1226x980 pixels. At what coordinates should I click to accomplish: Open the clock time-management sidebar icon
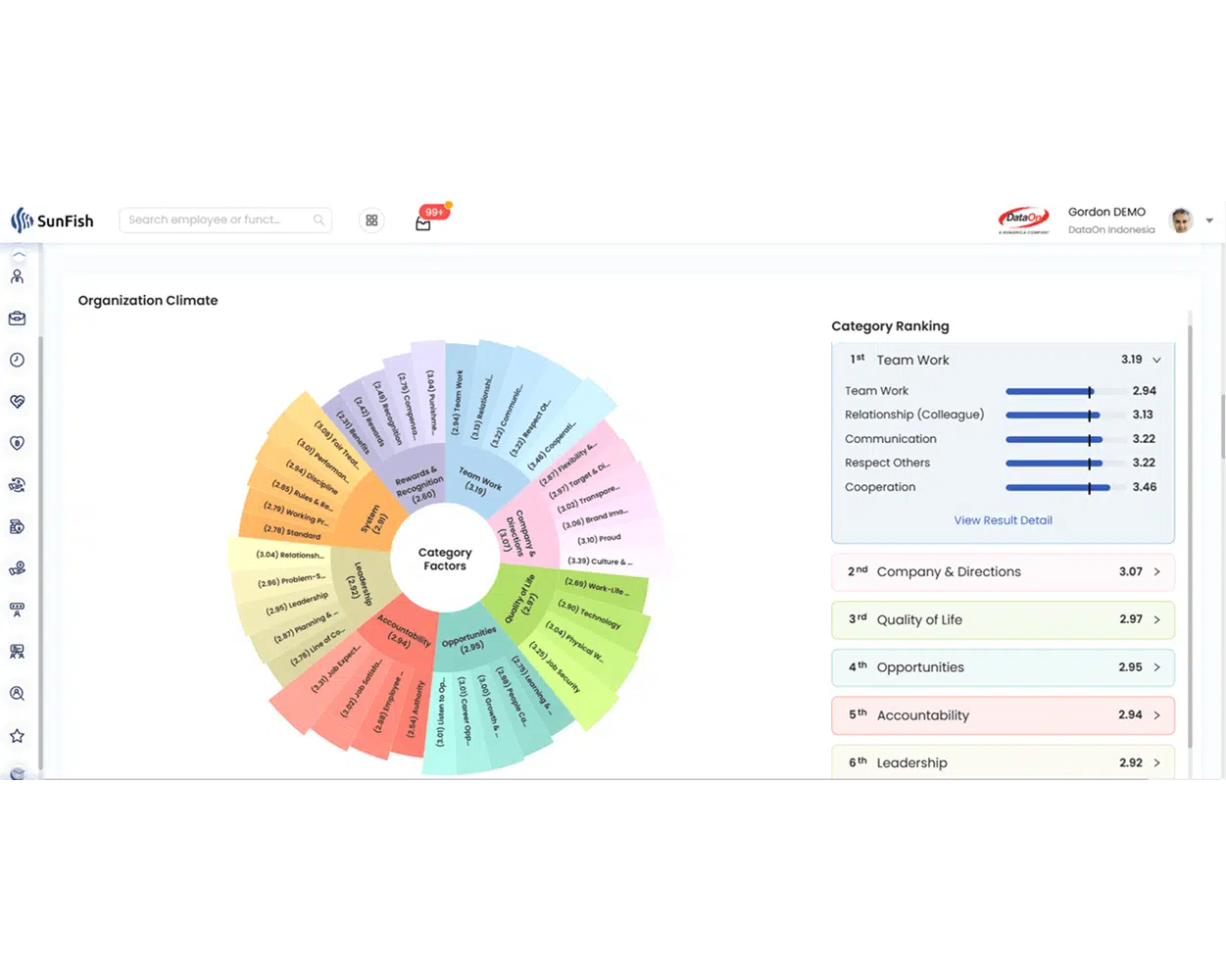[16, 360]
